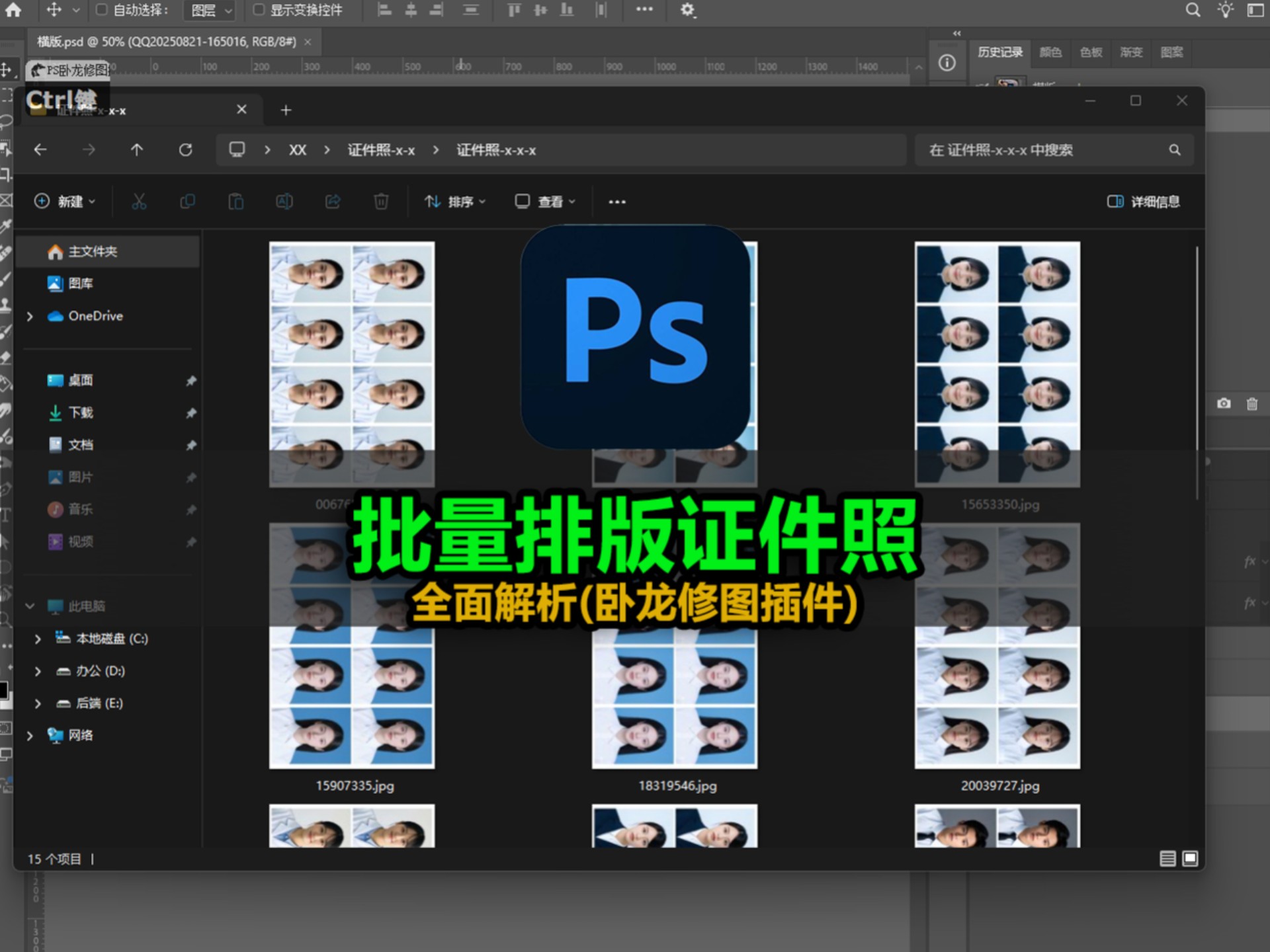Click the camera snapshot icon in history panel
Screen dimensions: 1270x952
[1224, 403]
